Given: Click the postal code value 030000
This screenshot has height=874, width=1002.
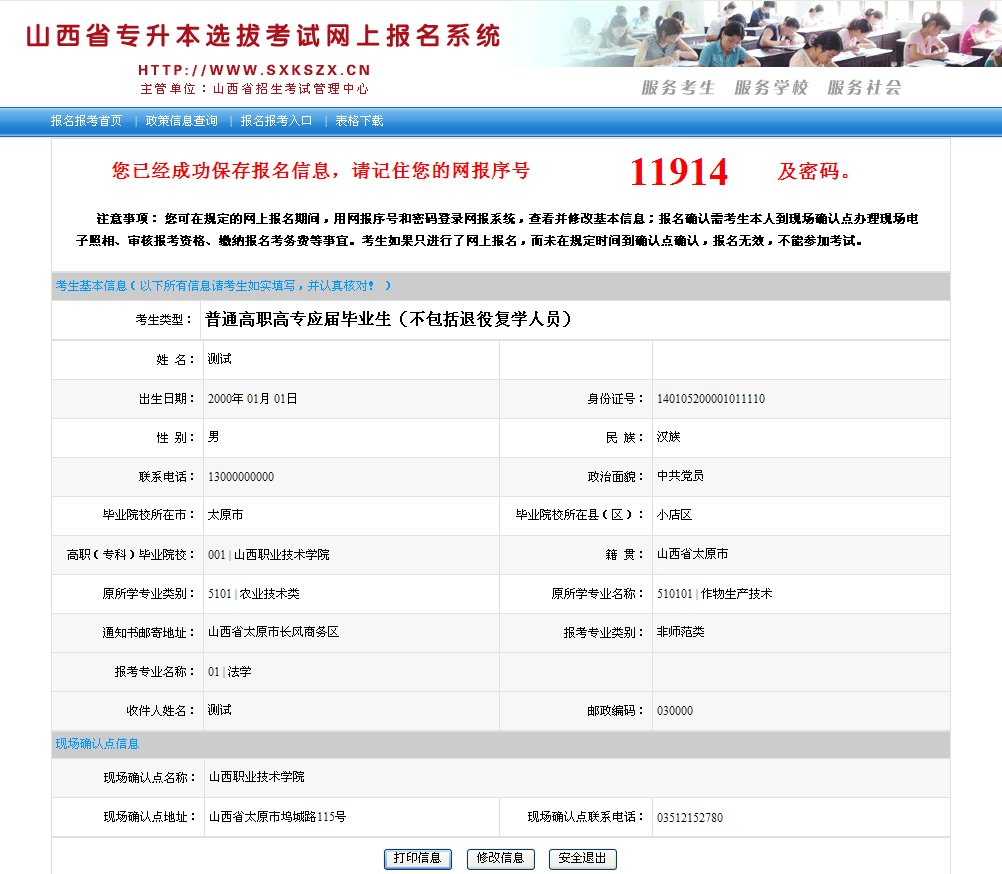Looking at the screenshot, I should 674,711.
